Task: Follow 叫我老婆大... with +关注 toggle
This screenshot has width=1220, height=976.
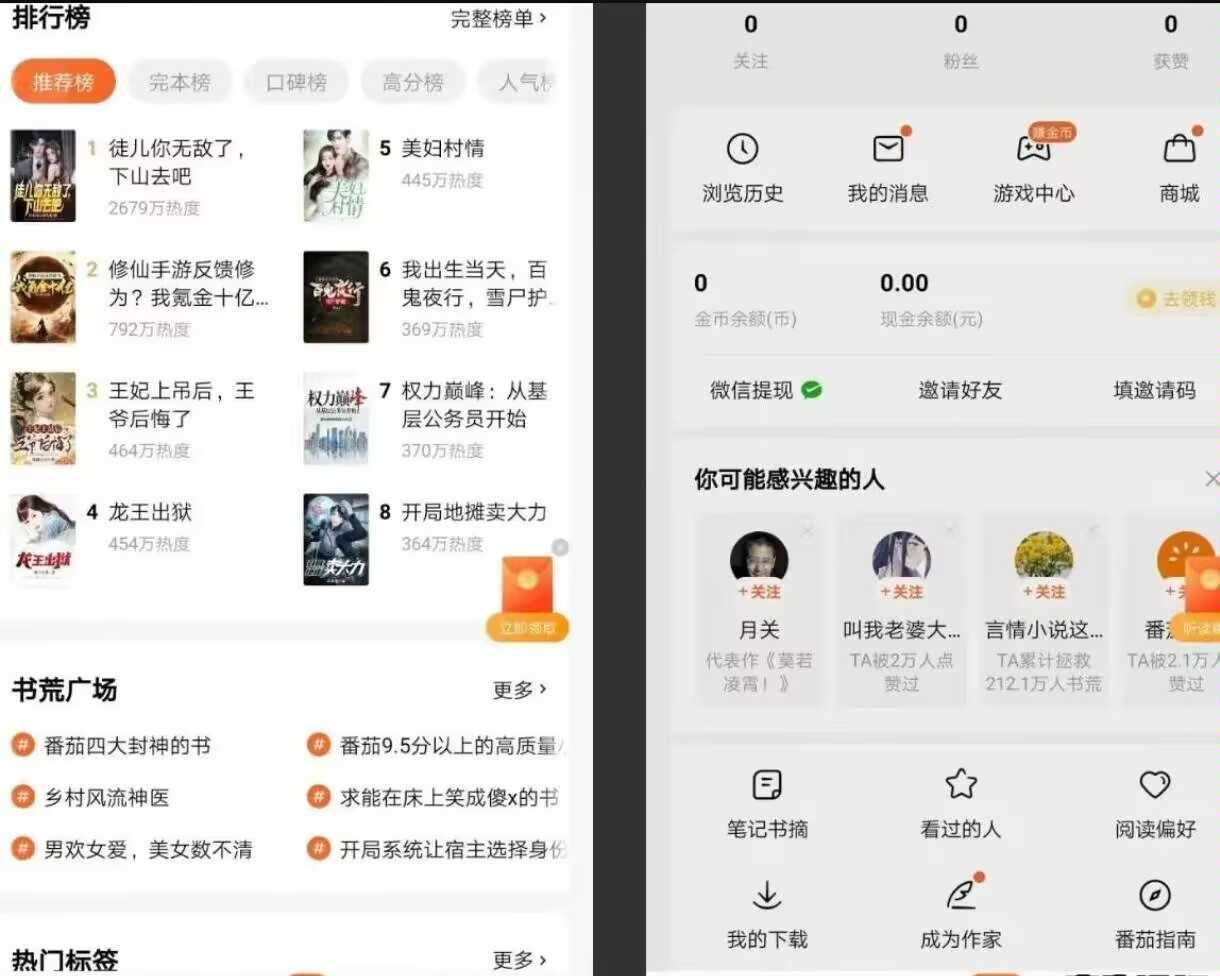Action: (901, 592)
